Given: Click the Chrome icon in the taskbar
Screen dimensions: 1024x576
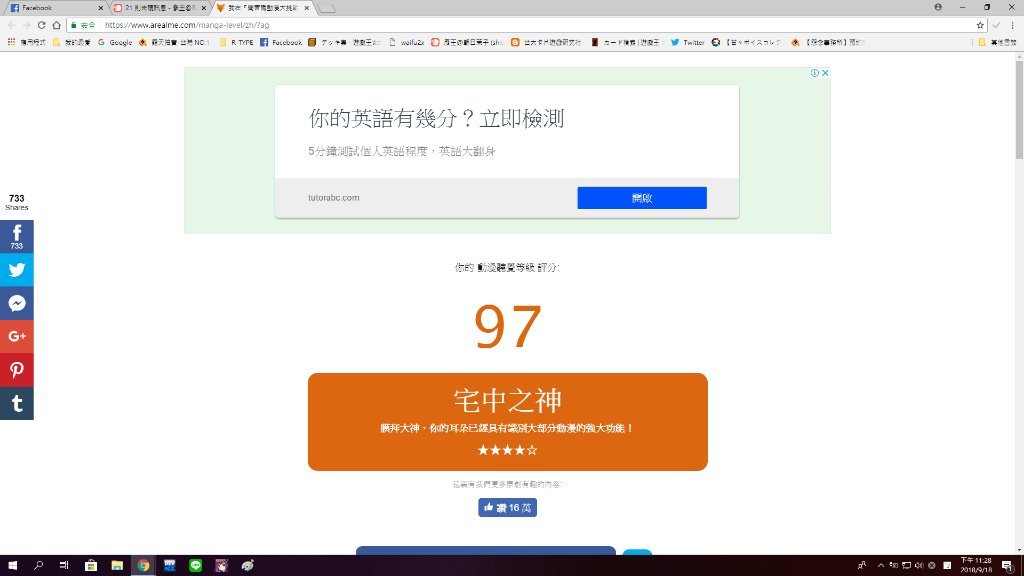Looking at the screenshot, I should (x=143, y=566).
